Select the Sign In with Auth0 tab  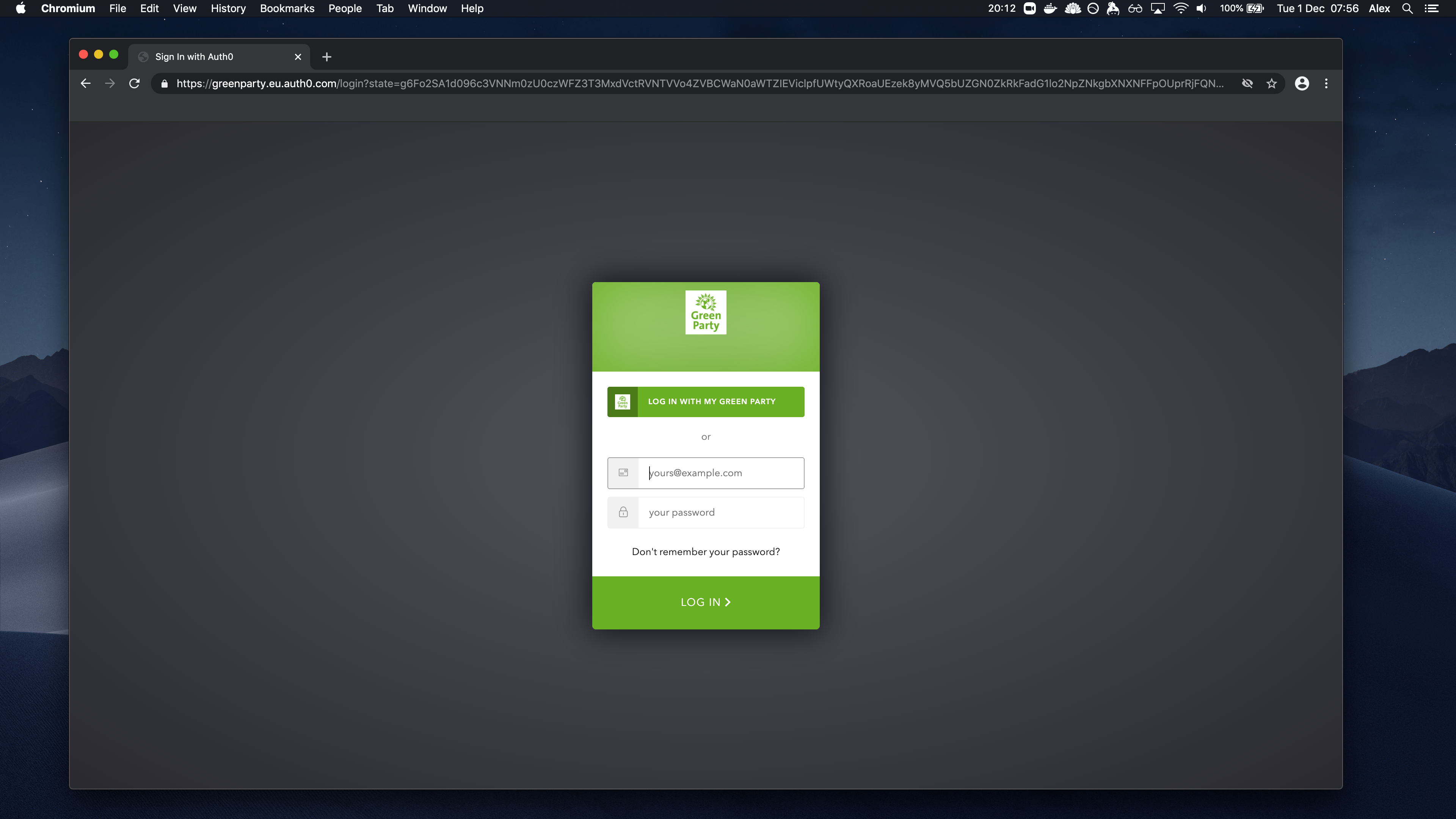[219, 56]
